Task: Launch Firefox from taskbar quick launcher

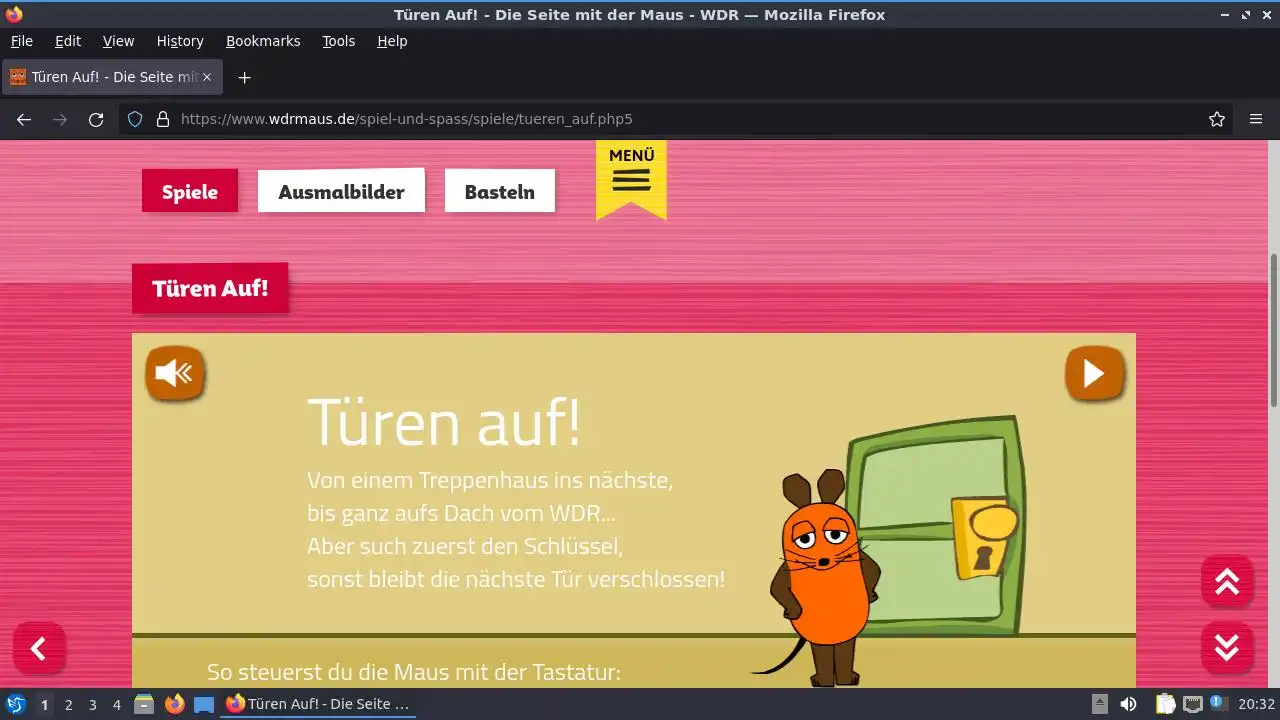Action: click(174, 704)
